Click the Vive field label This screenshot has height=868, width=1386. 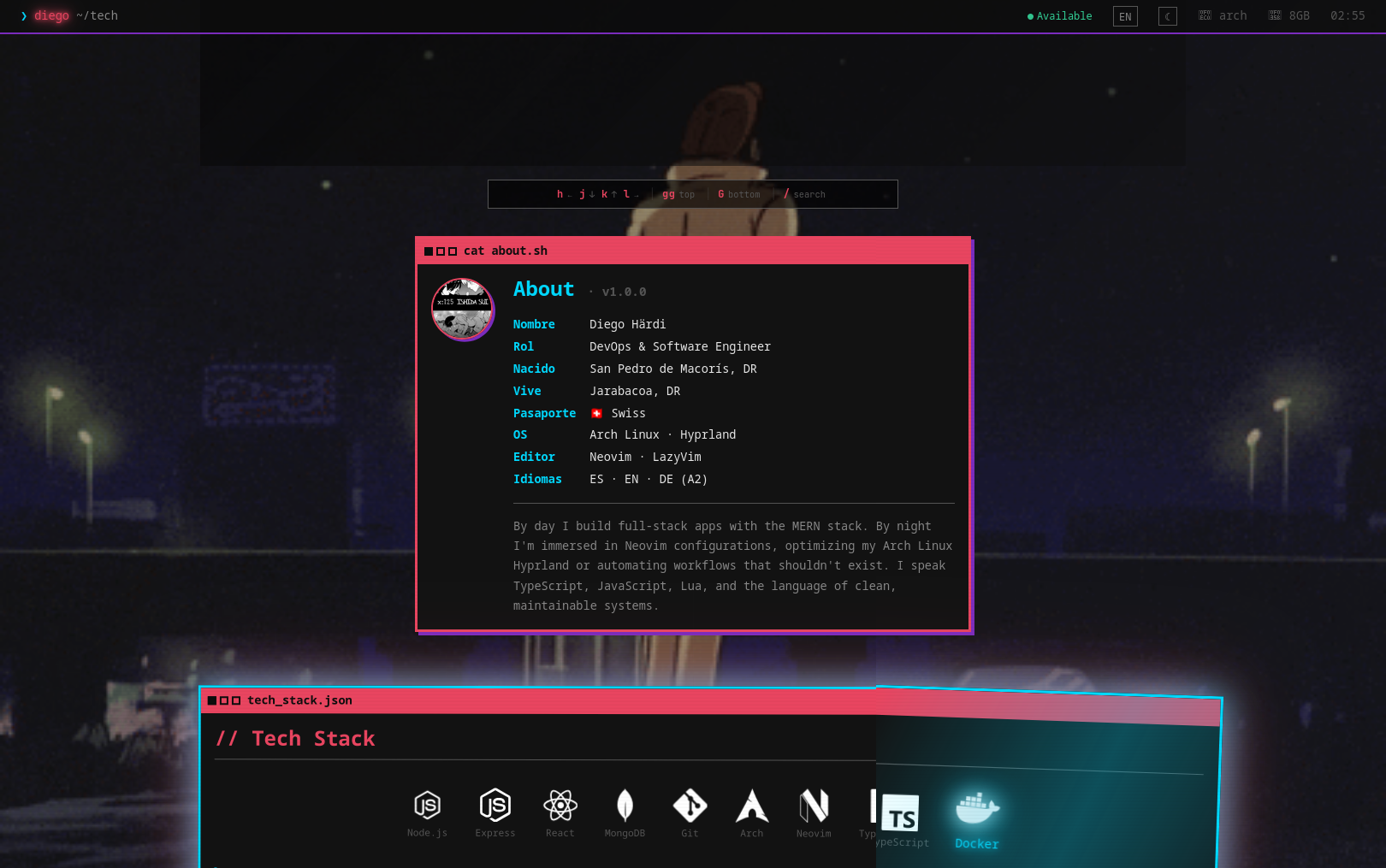pyautogui.click(x=527, y=391)
